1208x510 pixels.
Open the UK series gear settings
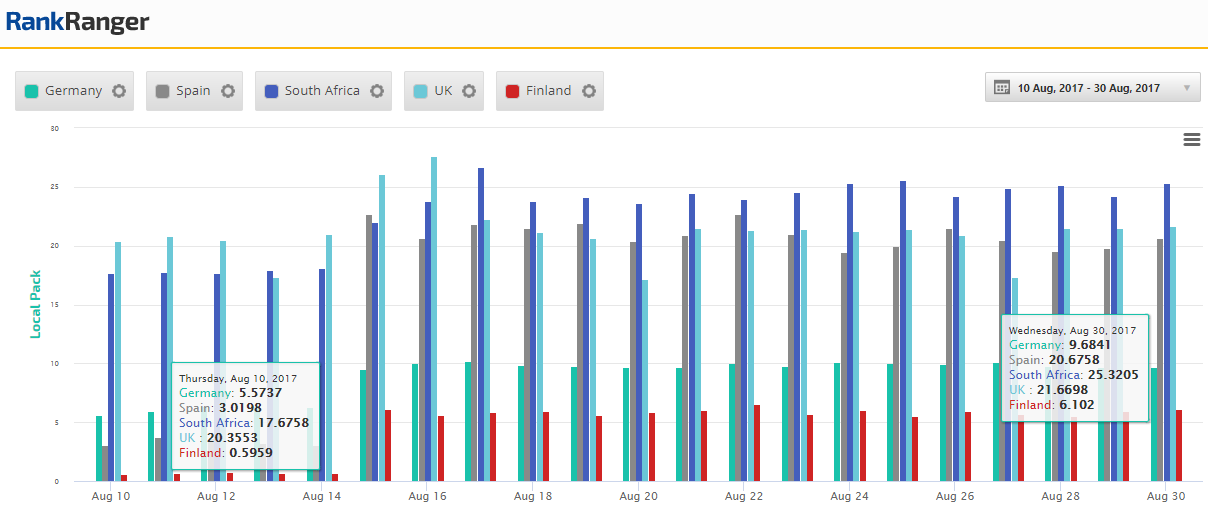(x=469, y=91)
